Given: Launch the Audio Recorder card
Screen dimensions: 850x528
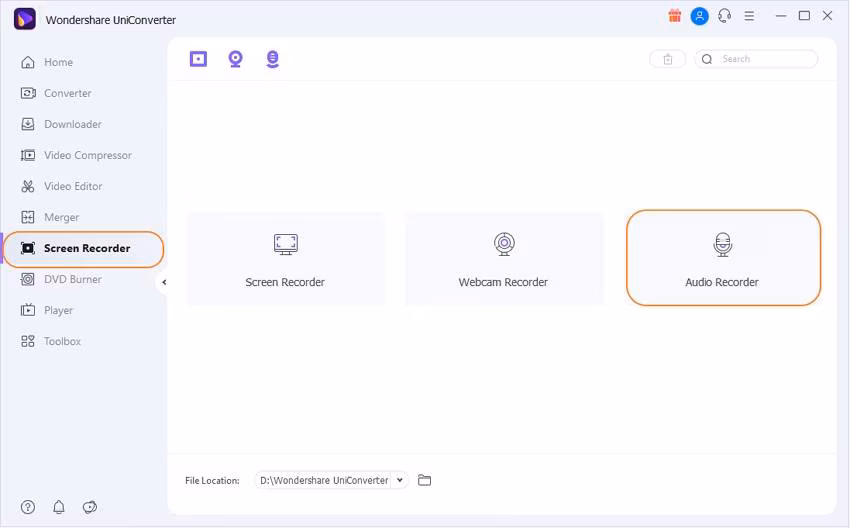Looking at the screenshot, I should pos(723,258).
